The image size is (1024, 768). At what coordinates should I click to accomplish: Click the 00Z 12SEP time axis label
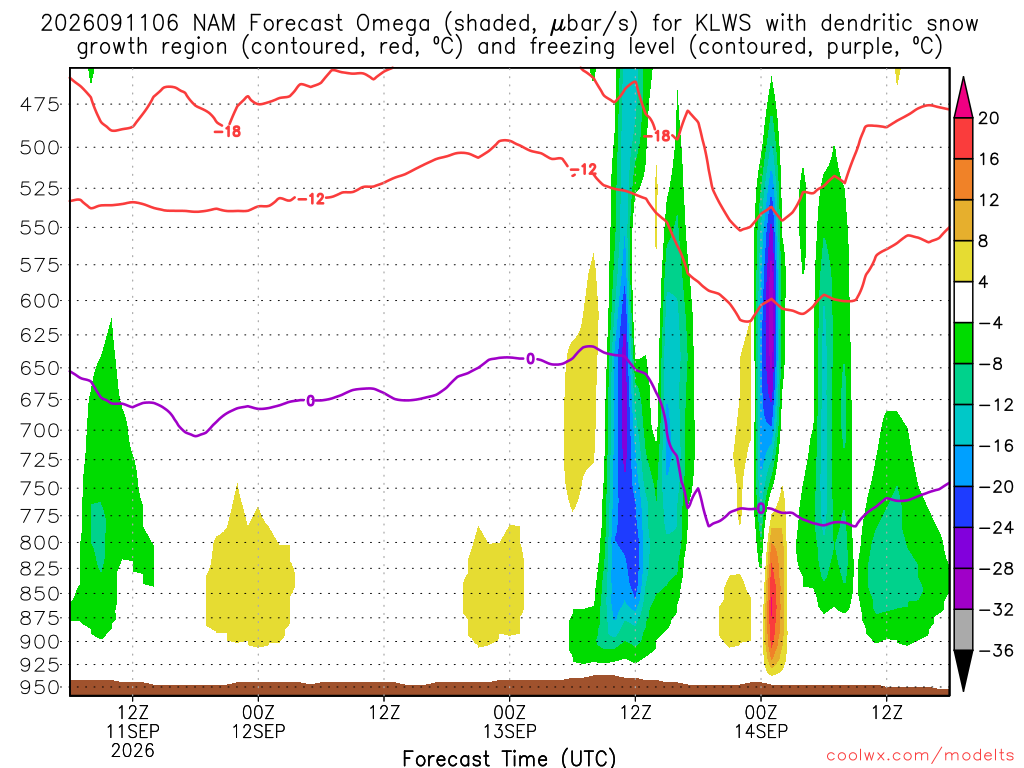tap(259, 721)
